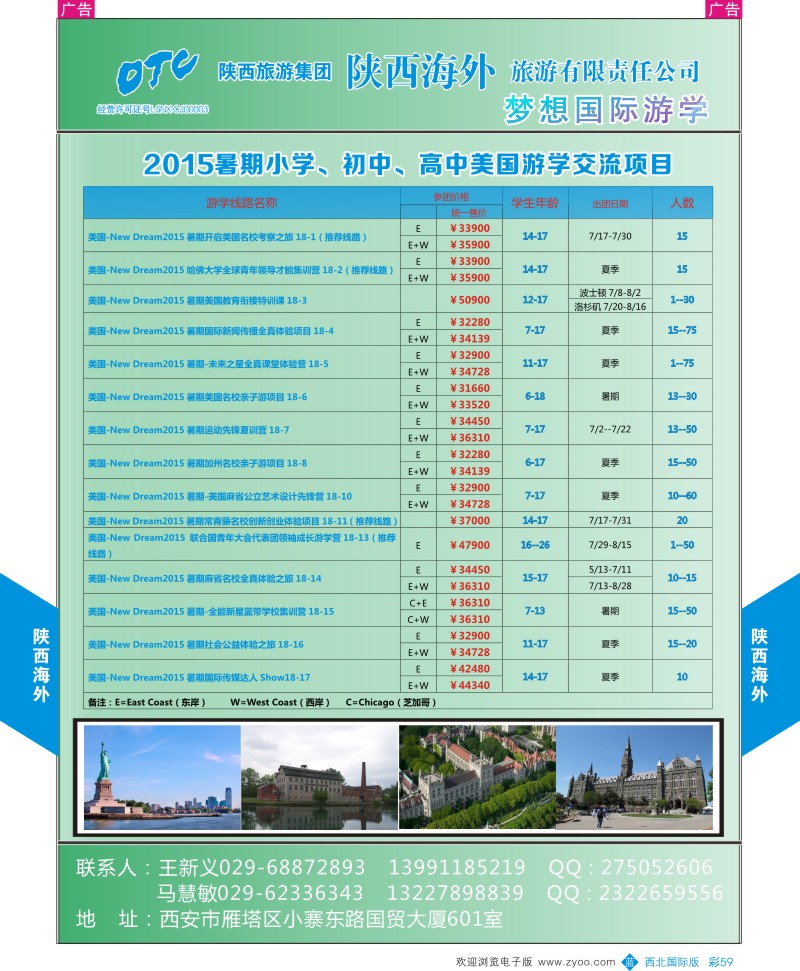Click the 出团日期 column header
The image size is (800, 971).
tap(610, 204)
